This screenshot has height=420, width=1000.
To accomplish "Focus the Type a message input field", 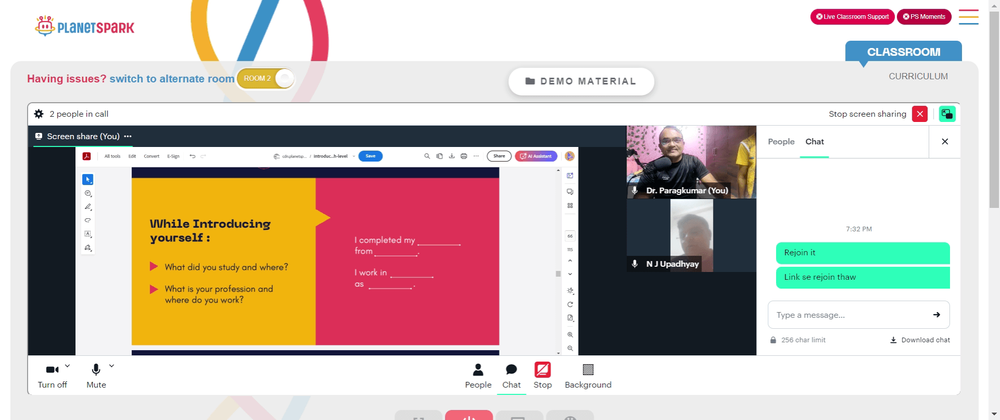I will [858, 314].
